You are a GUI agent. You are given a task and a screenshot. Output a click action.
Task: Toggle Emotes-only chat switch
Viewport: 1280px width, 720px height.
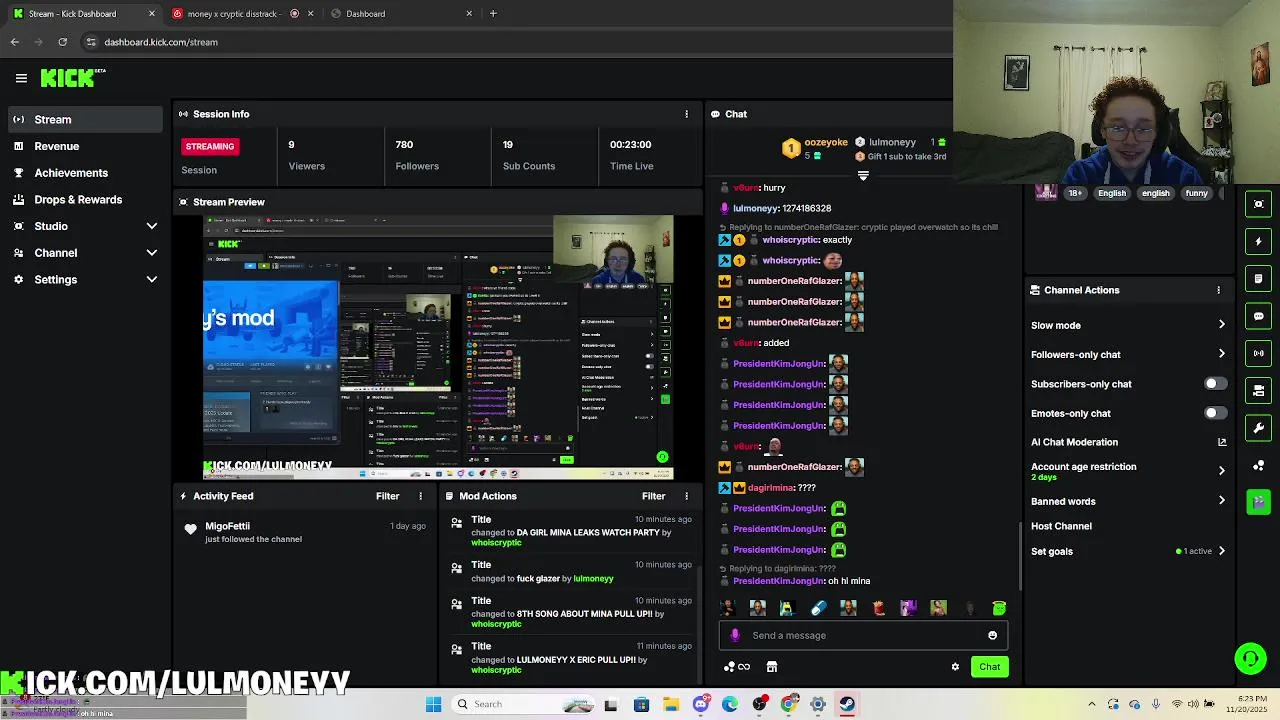coord(1214,413)
